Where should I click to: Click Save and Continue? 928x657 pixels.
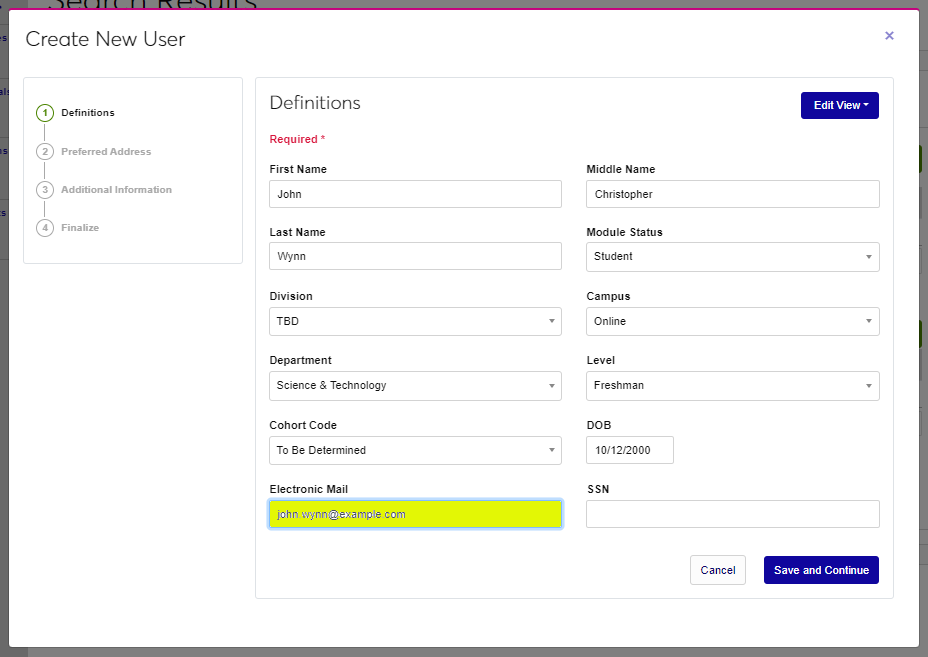click(821, 570)
